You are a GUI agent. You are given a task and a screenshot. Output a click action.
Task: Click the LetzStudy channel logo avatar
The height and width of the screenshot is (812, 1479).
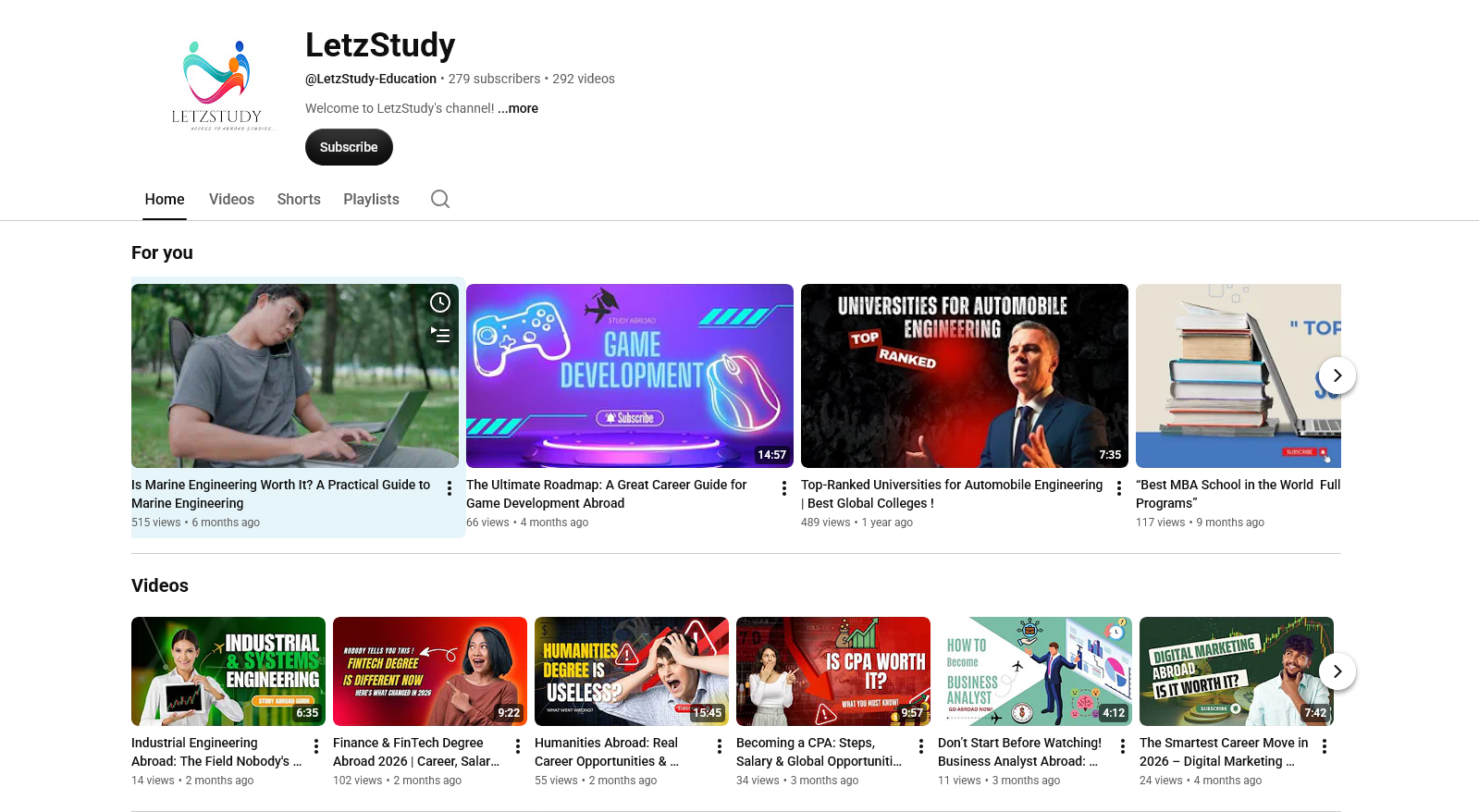click(x=217, y=86)
